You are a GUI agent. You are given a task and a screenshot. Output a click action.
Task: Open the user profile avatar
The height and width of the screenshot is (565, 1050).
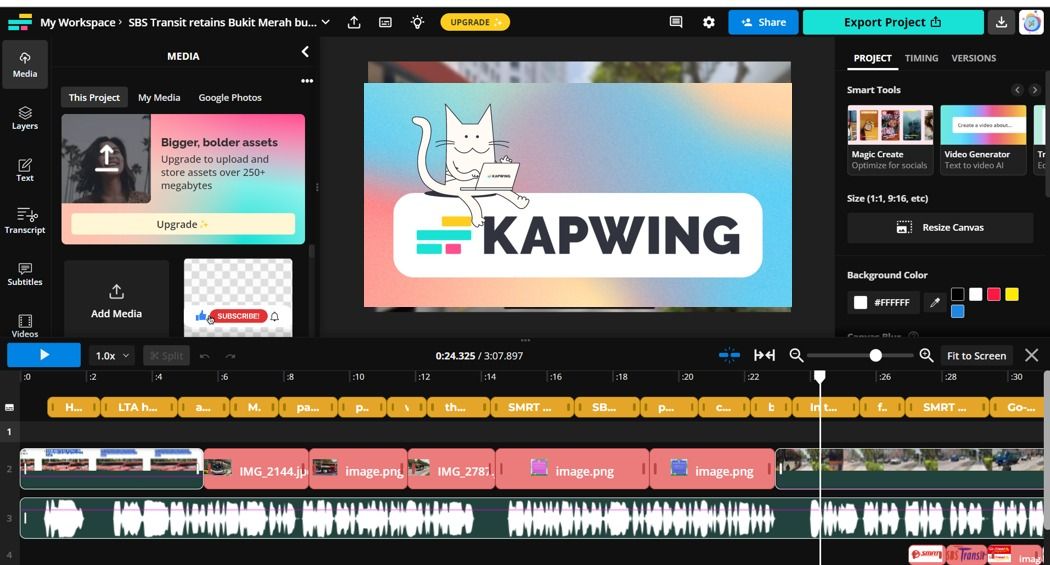(x=1031, y=22)
